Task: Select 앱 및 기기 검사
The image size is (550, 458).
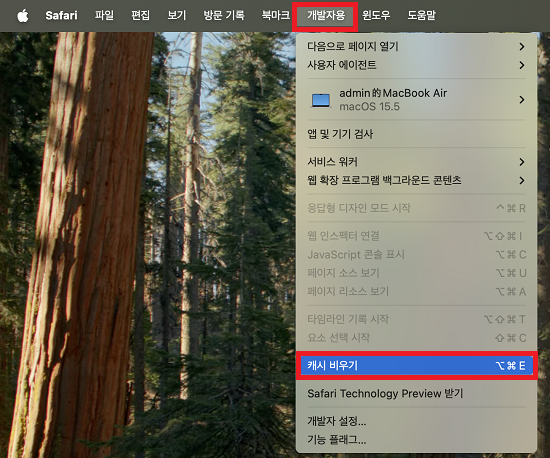Action: pos(416,134)
